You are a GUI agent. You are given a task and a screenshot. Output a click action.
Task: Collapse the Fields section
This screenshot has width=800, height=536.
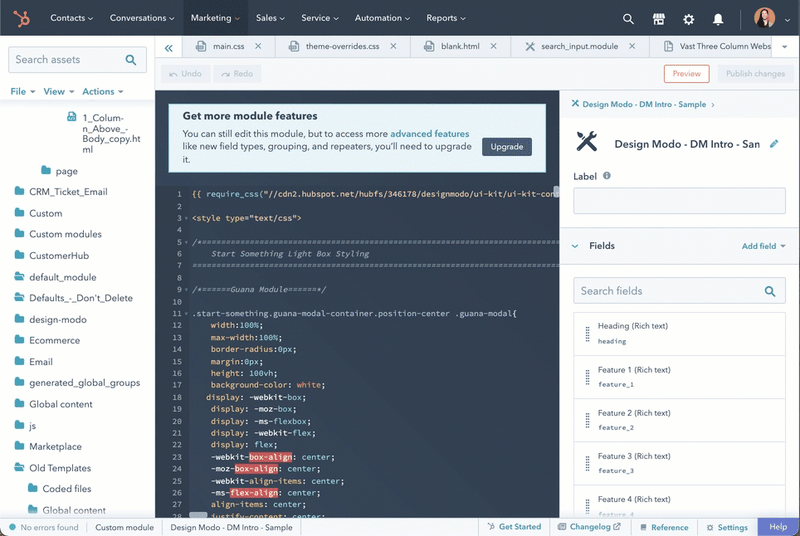pos(576,246)
